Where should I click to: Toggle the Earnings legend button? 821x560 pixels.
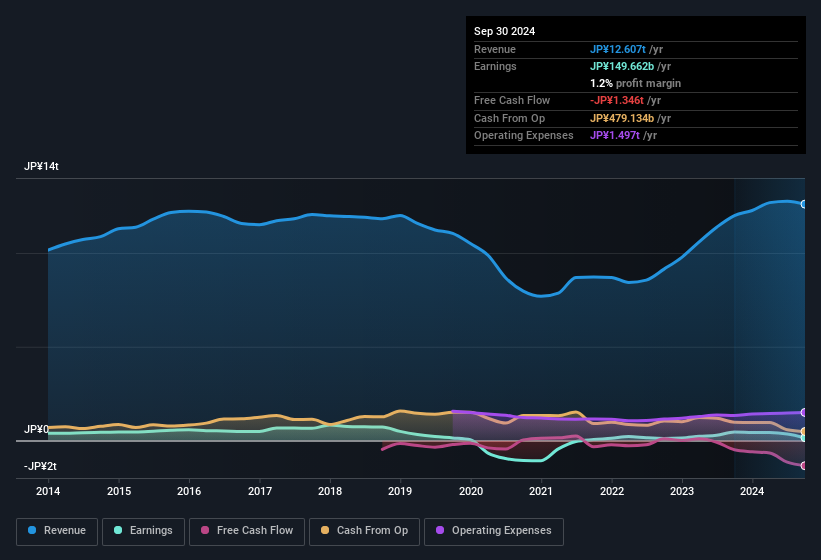pos(143,530)
